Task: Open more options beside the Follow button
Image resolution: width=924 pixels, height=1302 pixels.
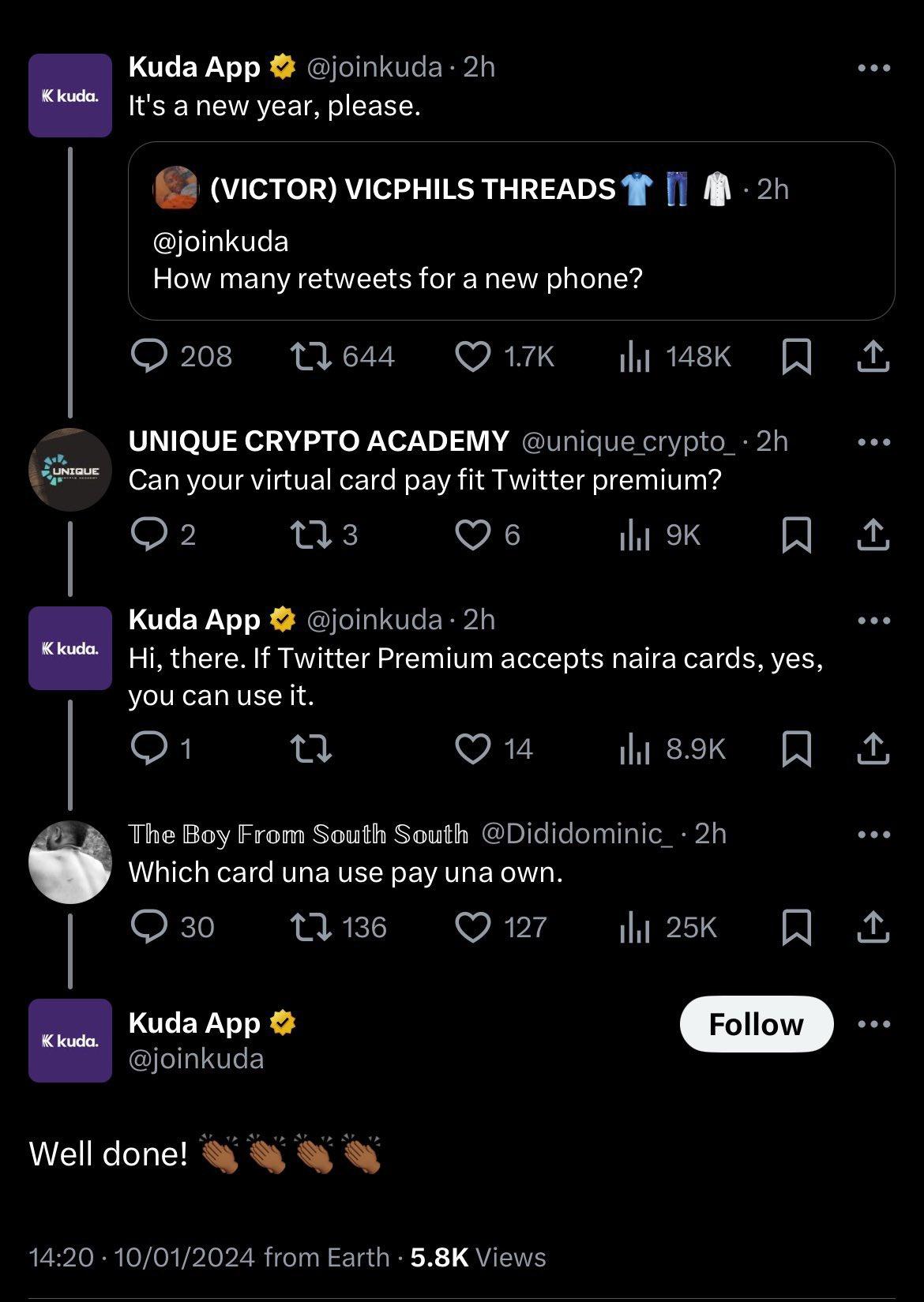Action: tap(874, 1025)
